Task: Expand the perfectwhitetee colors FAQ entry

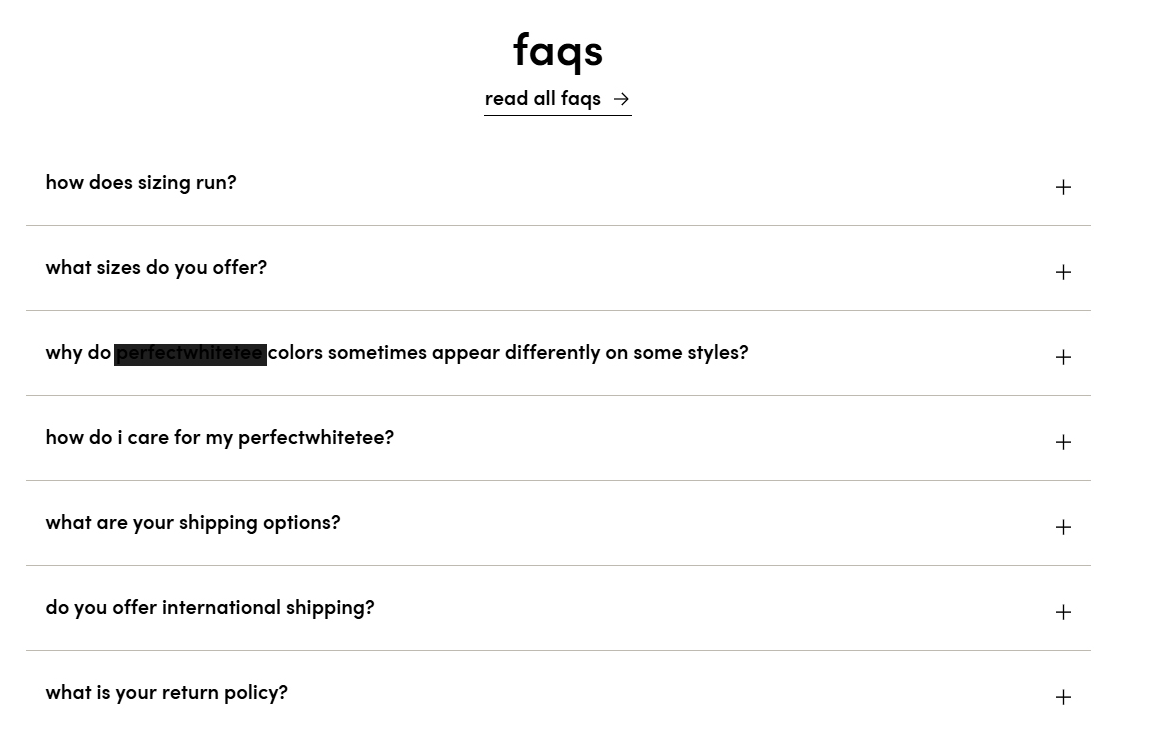Action: point(397,353)
